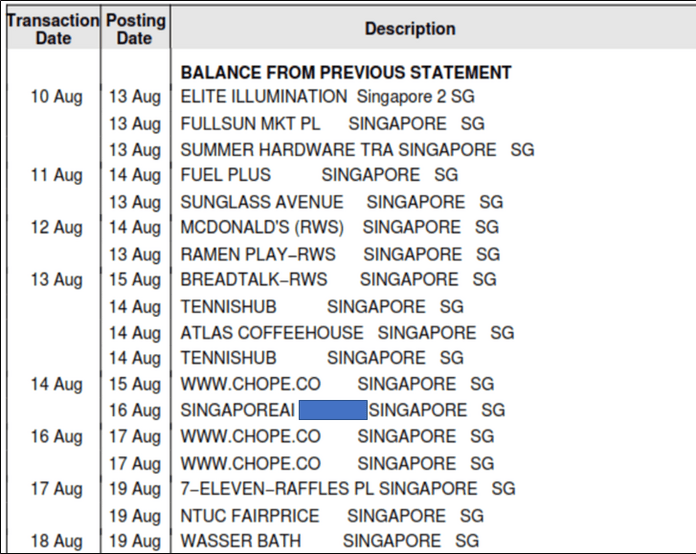Click the 17 Aug transaction date
Screen dimensions: 696x554
(56, 489)
